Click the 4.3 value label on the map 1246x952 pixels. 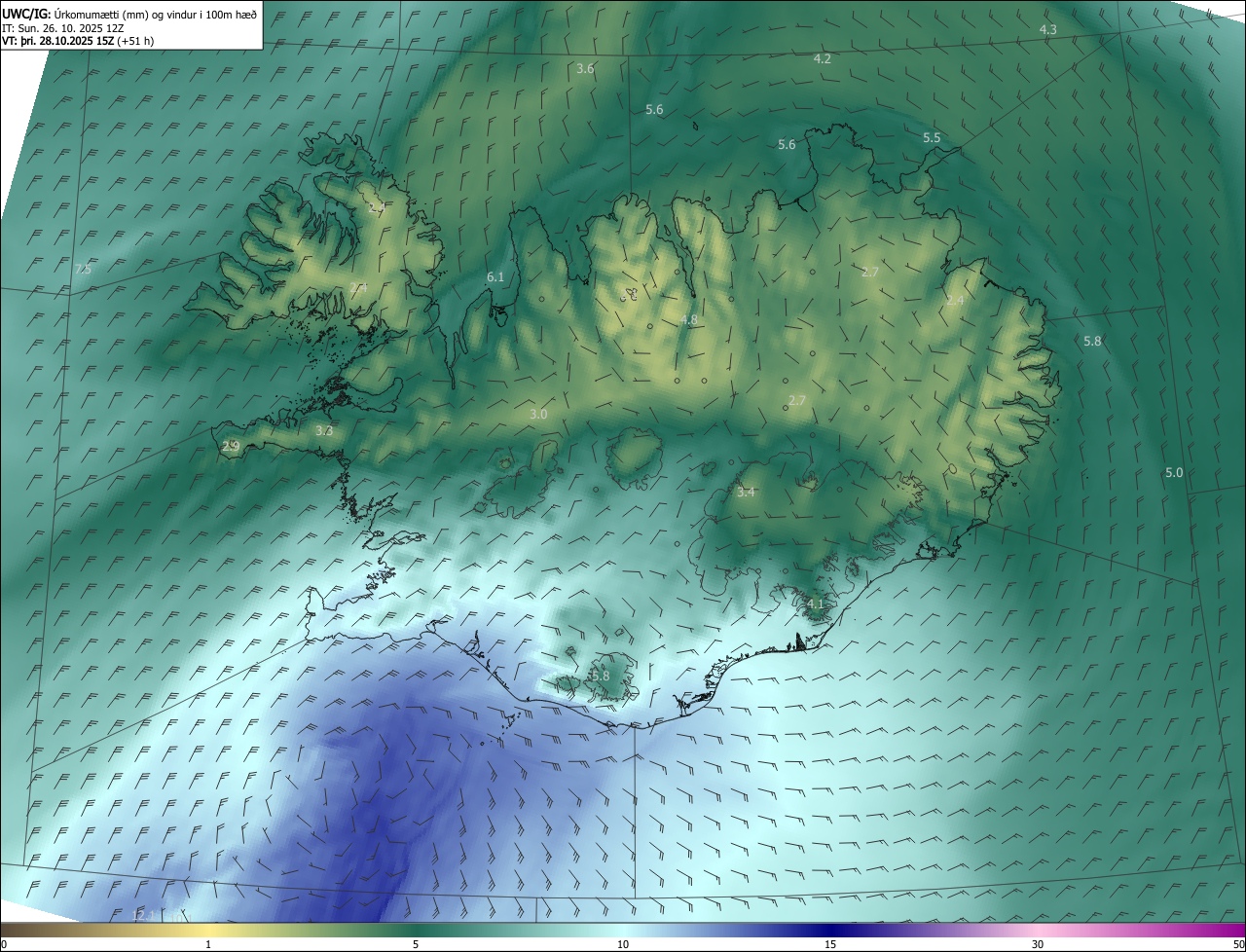coord(1047,30)
